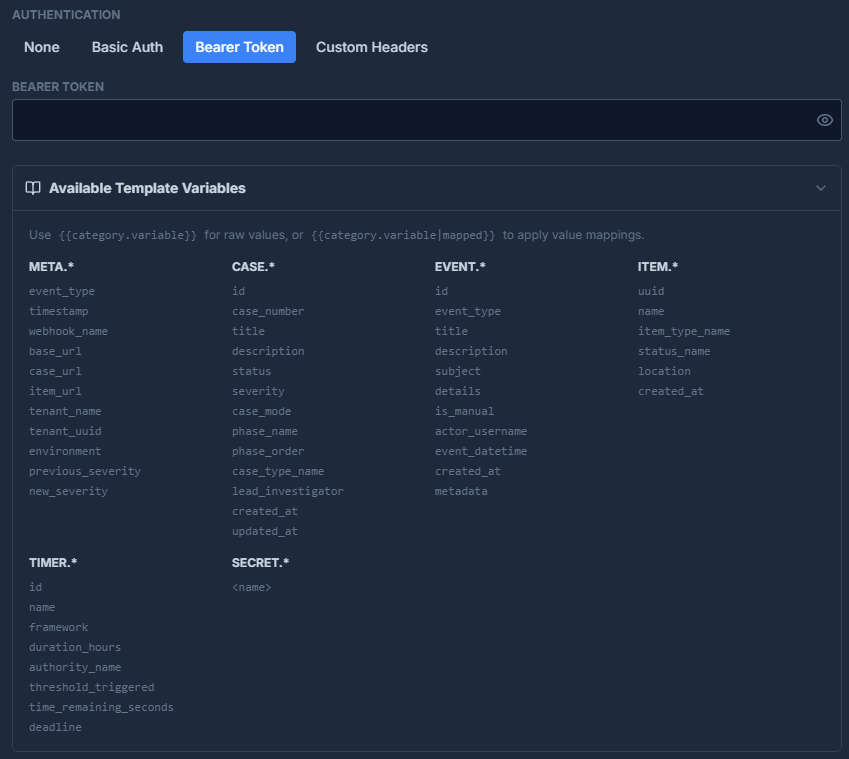Click the timer.threshold_triggered variable

[x=91, y=687]
